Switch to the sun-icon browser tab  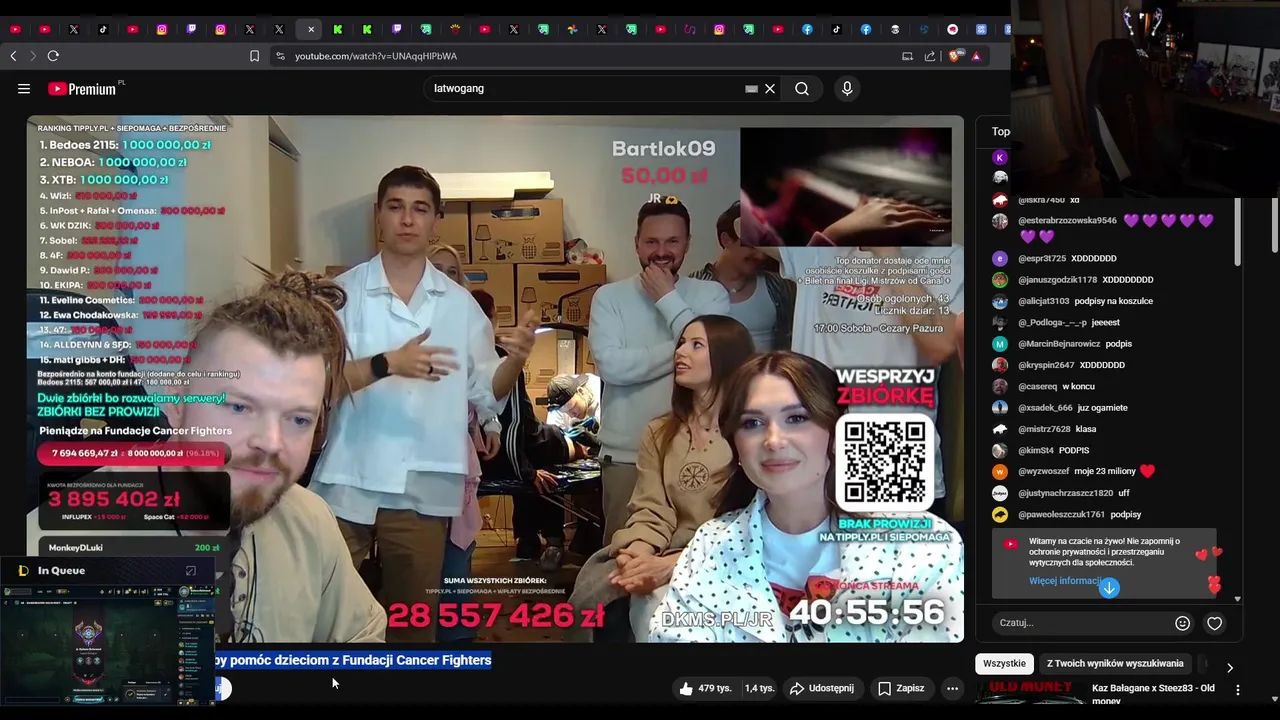(x=455, y=29)
